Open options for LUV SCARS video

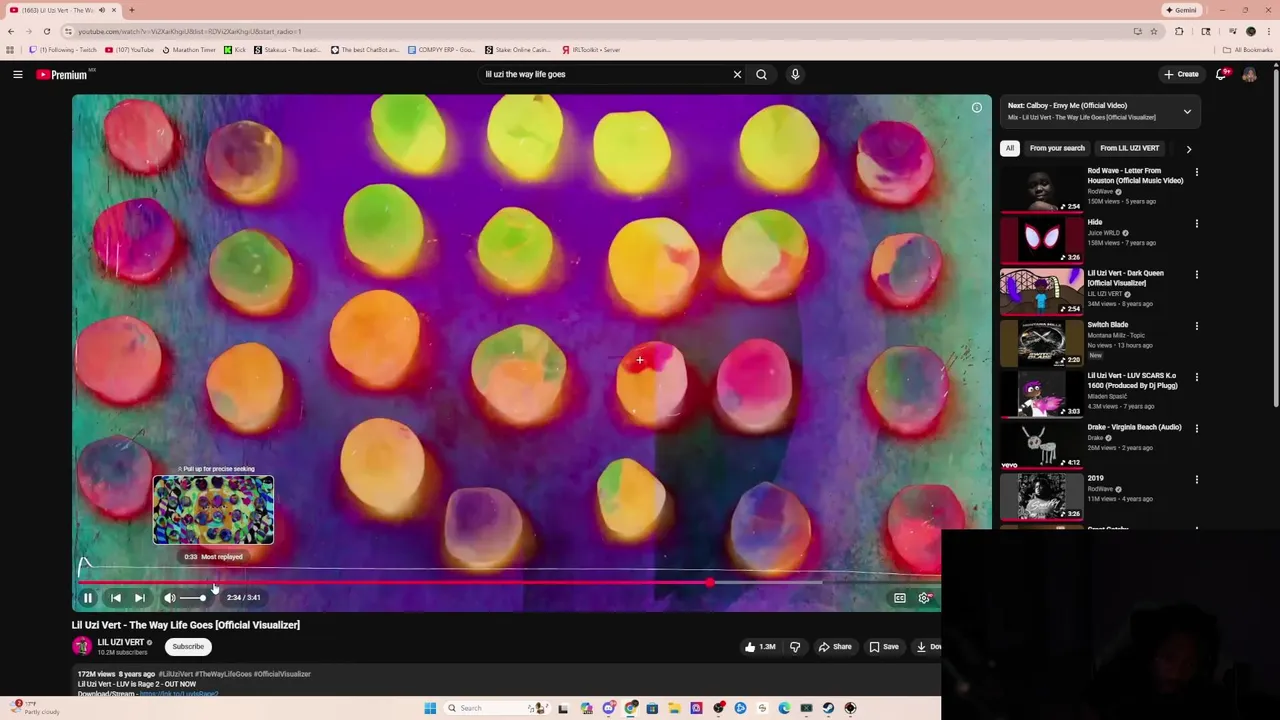click(x=1196, y=377)
